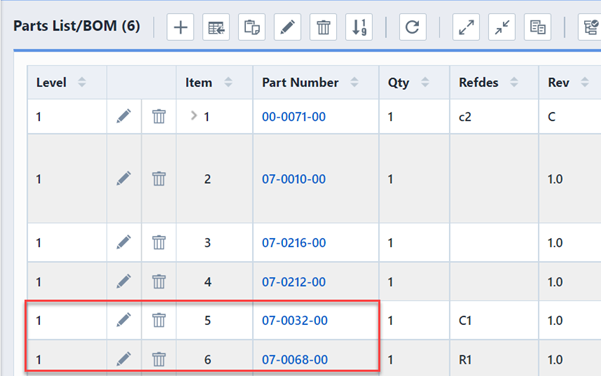Click the renumber sort 1-9 toolbar icon
The image size is (601, 376).
(x=359, y=27)
